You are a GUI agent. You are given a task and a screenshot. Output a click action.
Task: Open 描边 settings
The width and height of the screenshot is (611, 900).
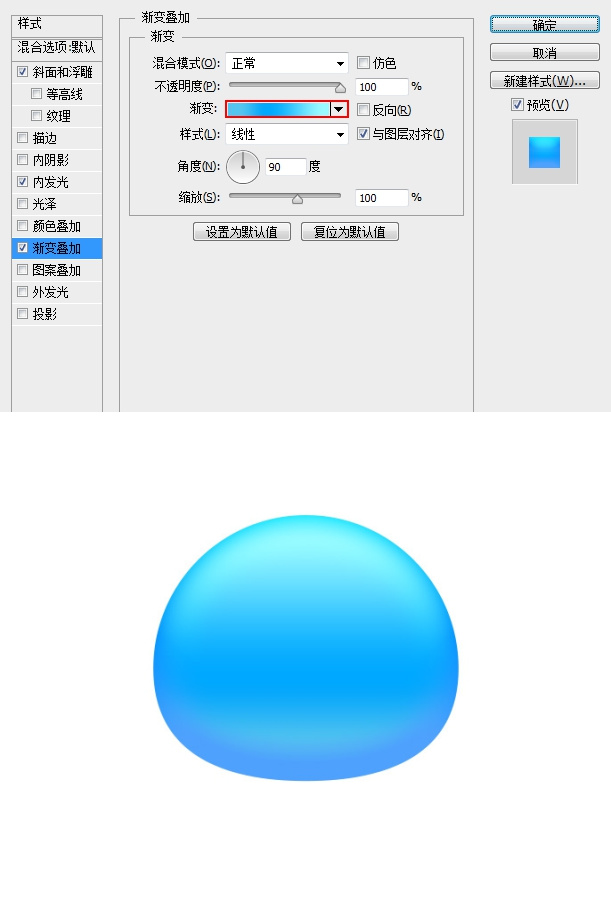click(x=45, y=138)
